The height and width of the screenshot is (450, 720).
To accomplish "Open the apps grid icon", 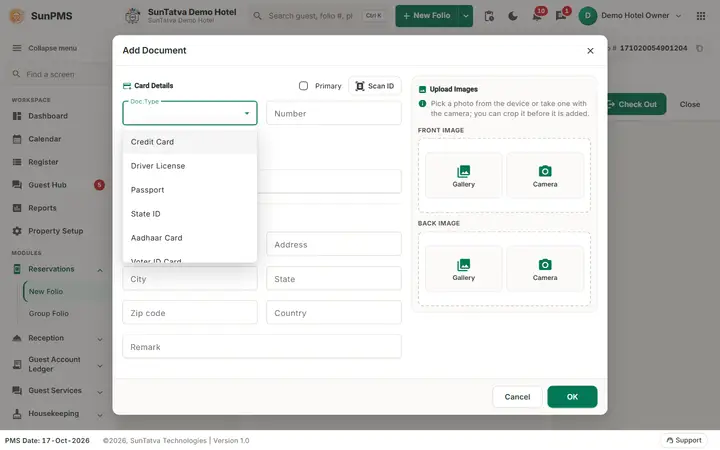I will pyautogui.click(x=701, y=16).
